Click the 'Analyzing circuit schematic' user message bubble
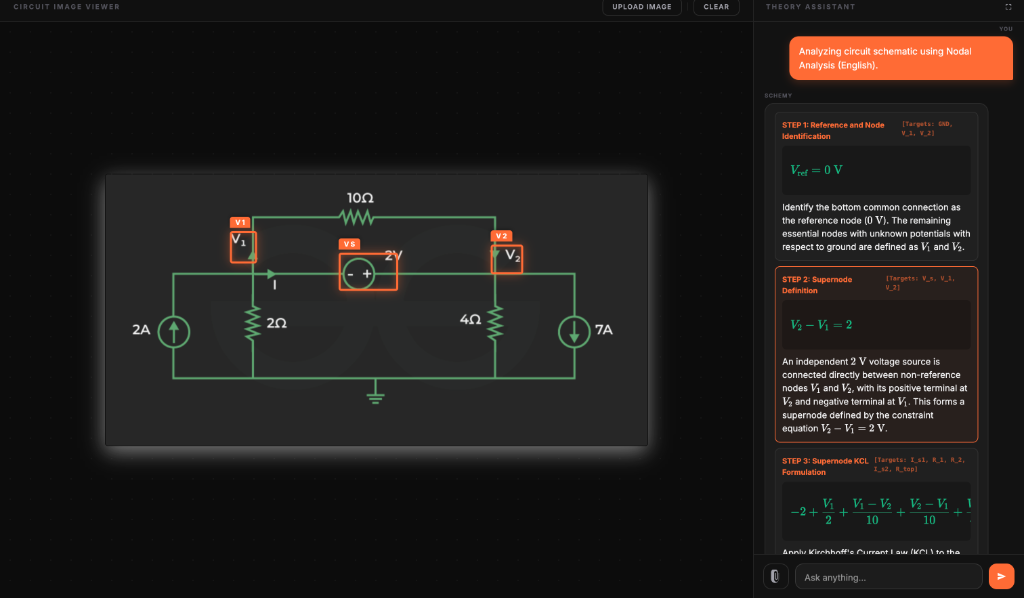Viewport: 1024px width, 598px height. point(901,58)
